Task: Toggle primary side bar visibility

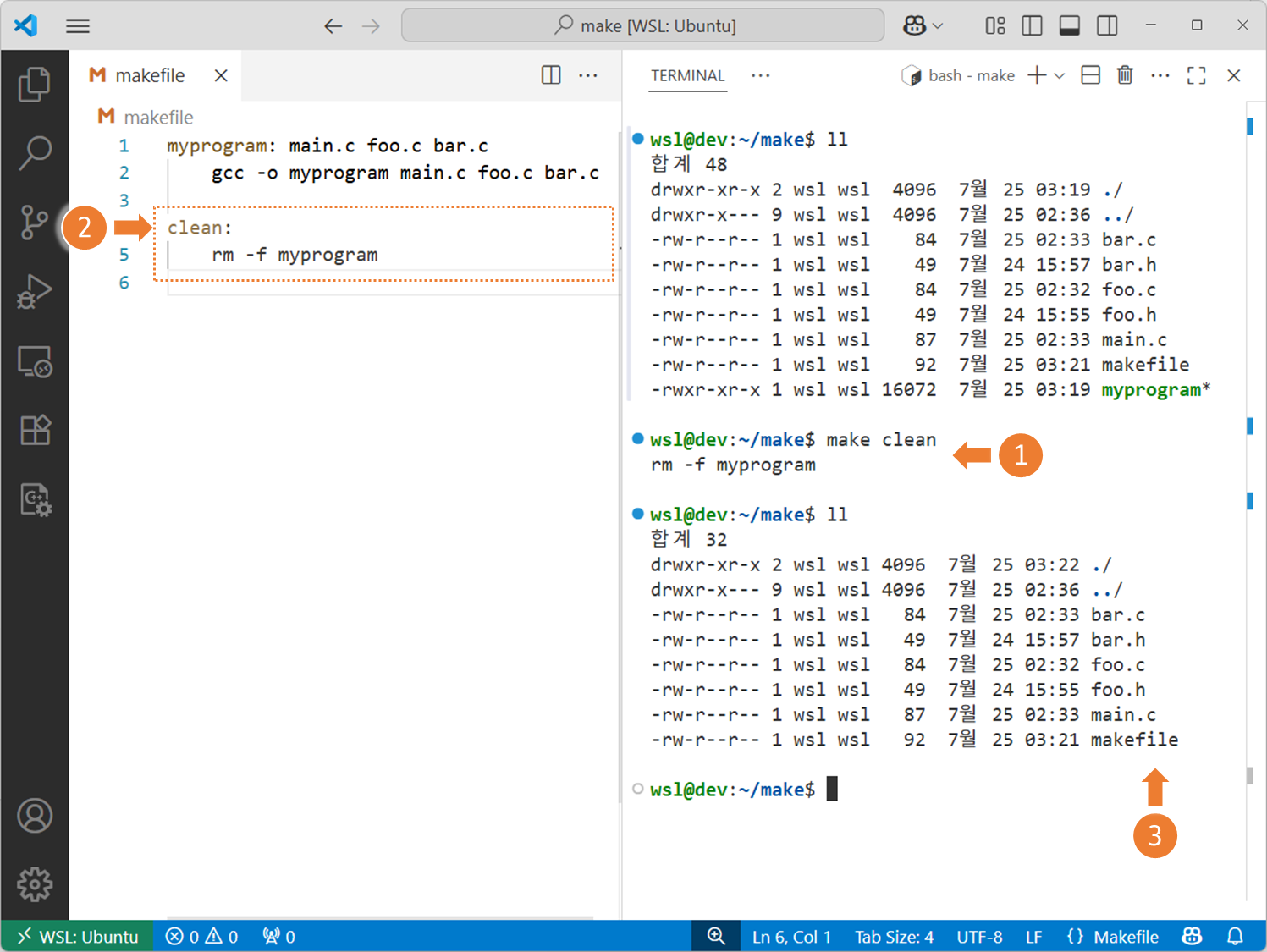Action: pos(1033,26)
